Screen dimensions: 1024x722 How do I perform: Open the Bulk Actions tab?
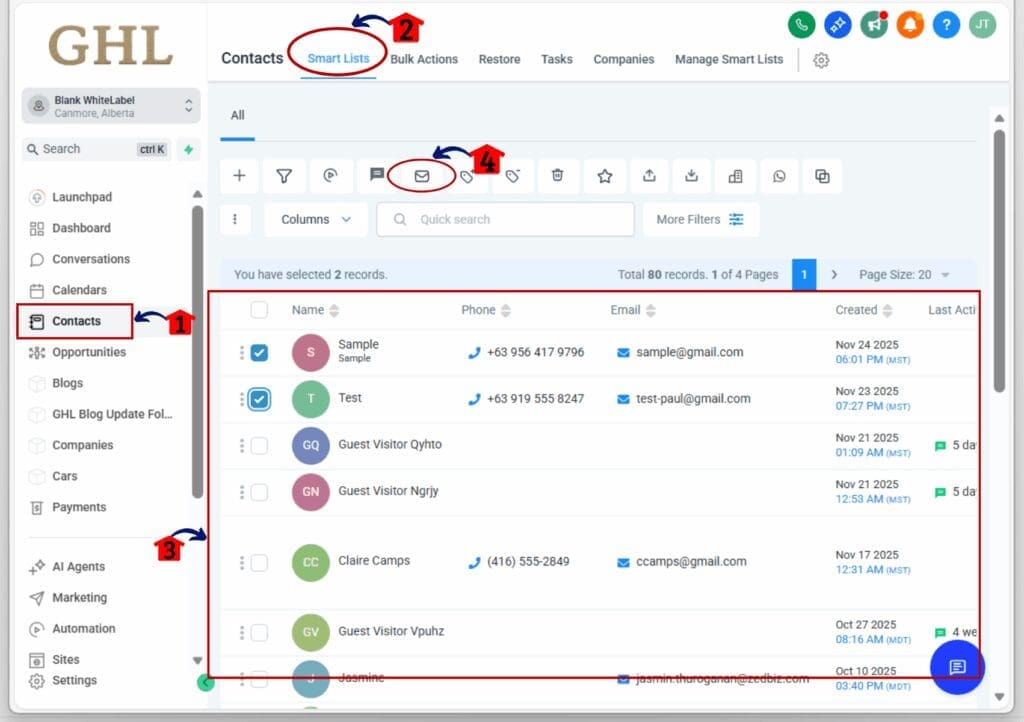point(424,59)
